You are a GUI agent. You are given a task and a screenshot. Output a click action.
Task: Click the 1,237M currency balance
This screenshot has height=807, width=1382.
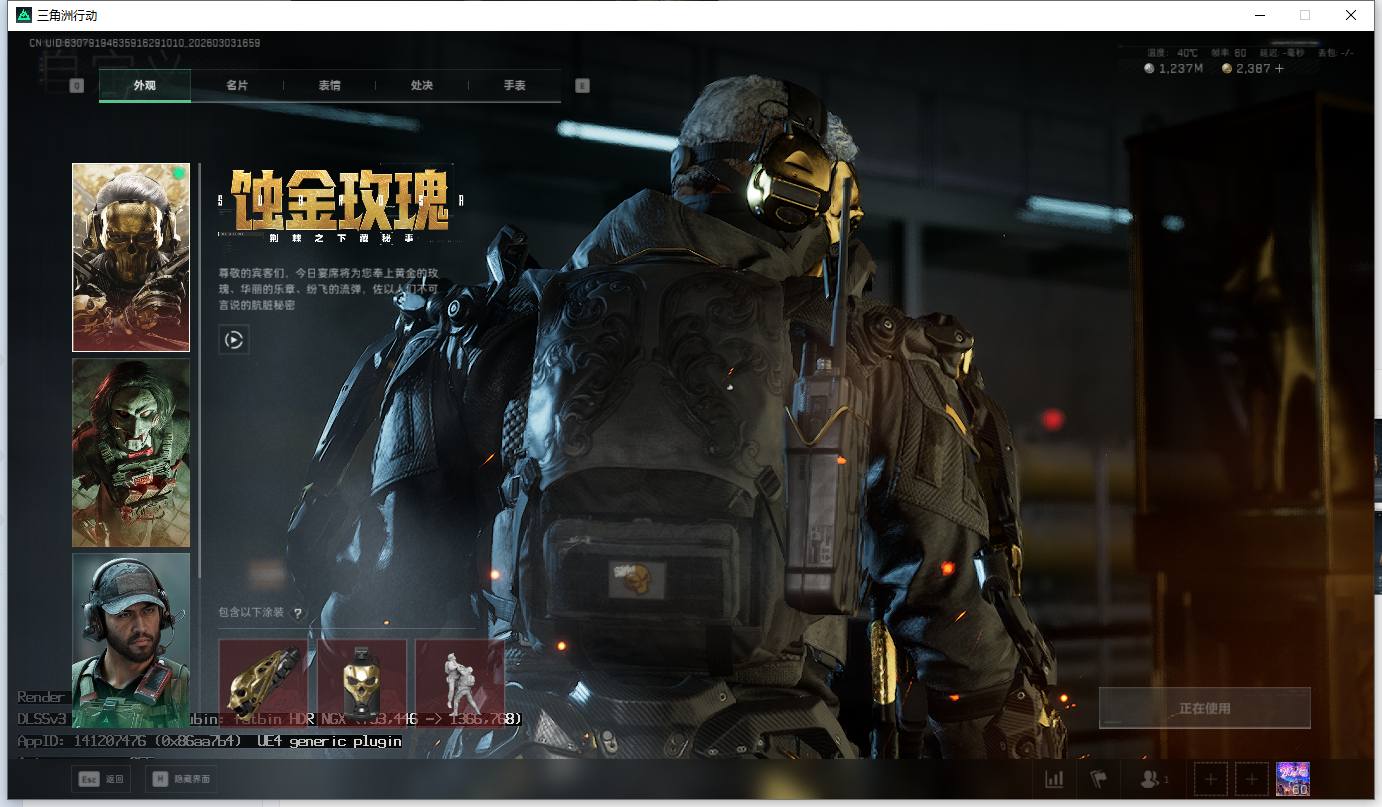[x=1173, y=68]
